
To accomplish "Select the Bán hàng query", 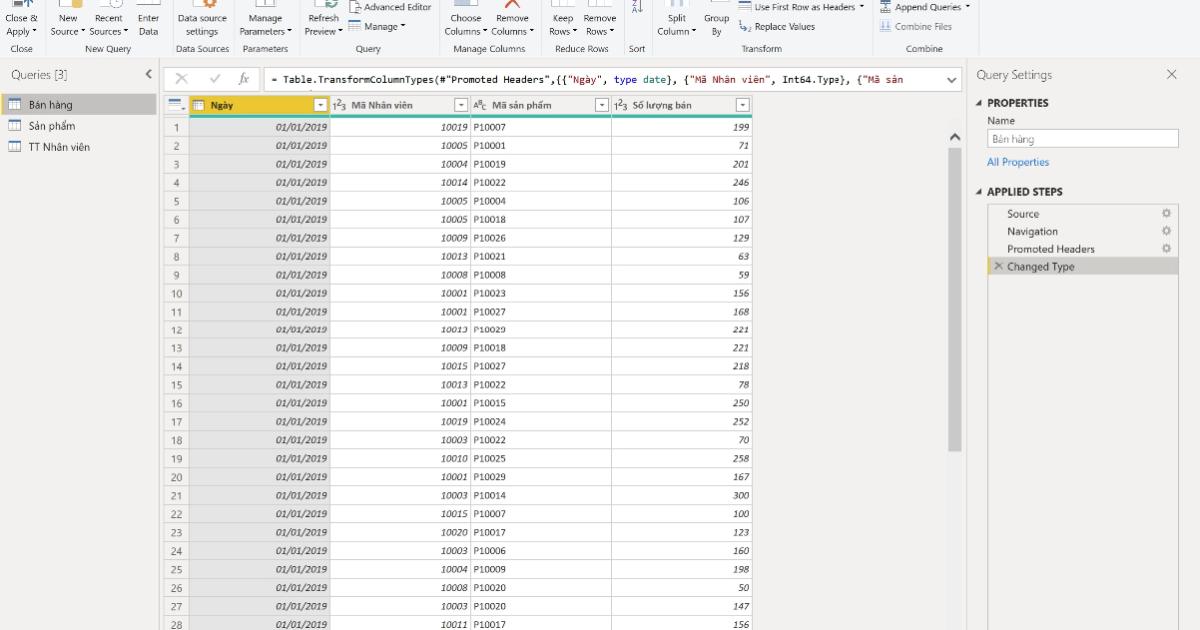I will pyautogui.click(x=60, y=103).
